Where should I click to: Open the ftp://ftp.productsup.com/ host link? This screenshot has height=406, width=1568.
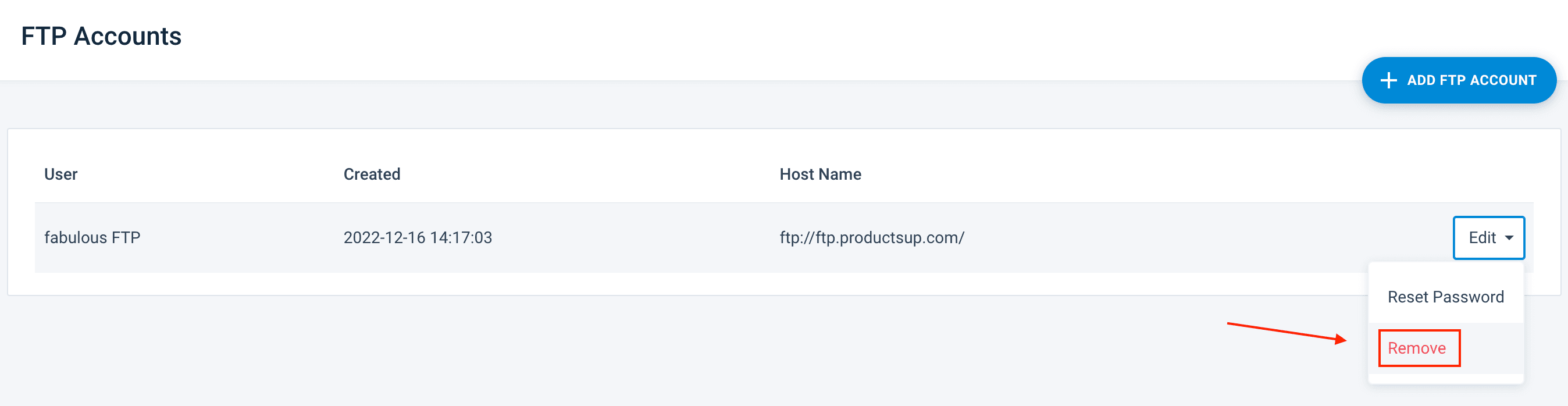872,237
